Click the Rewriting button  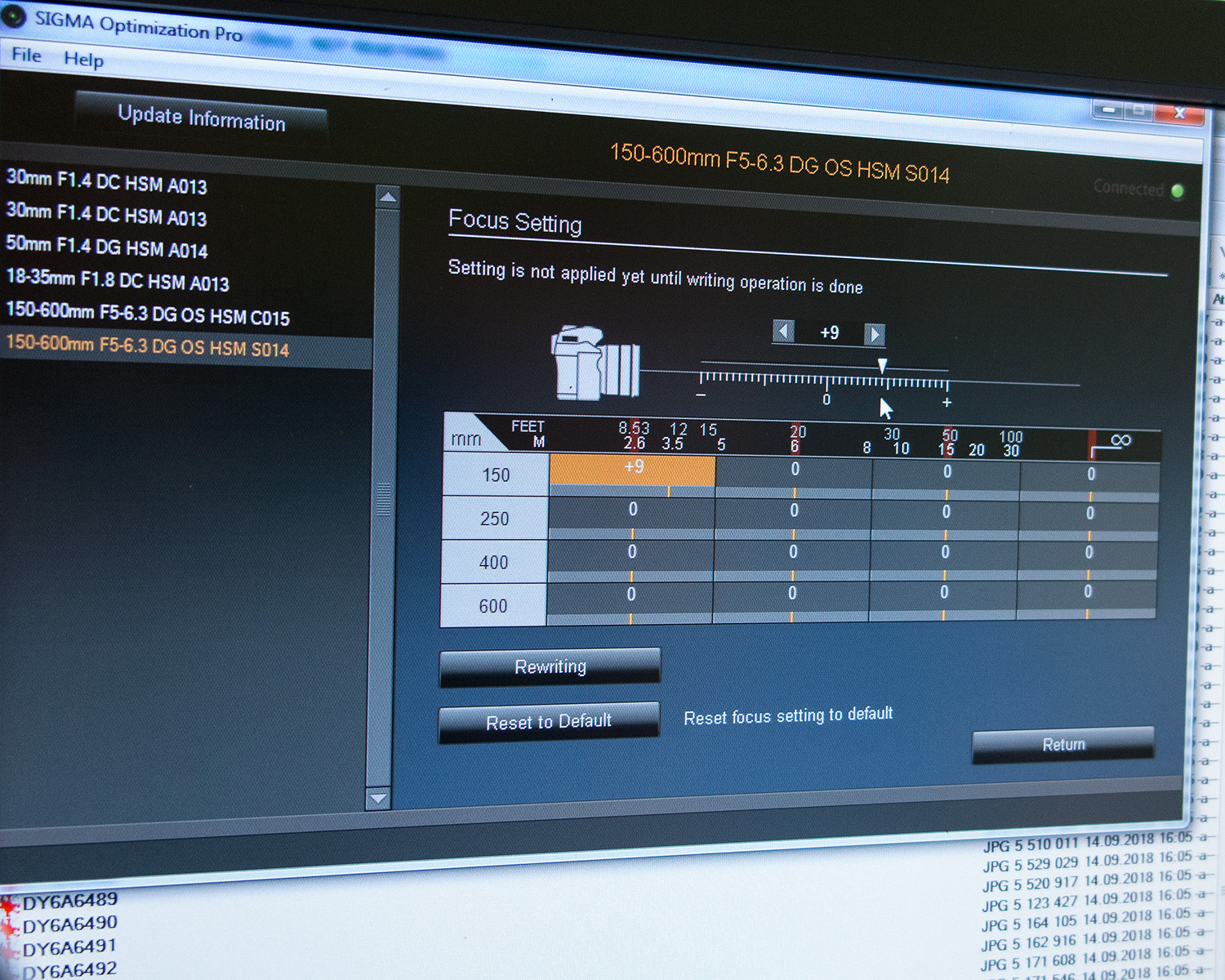point(550,667)
